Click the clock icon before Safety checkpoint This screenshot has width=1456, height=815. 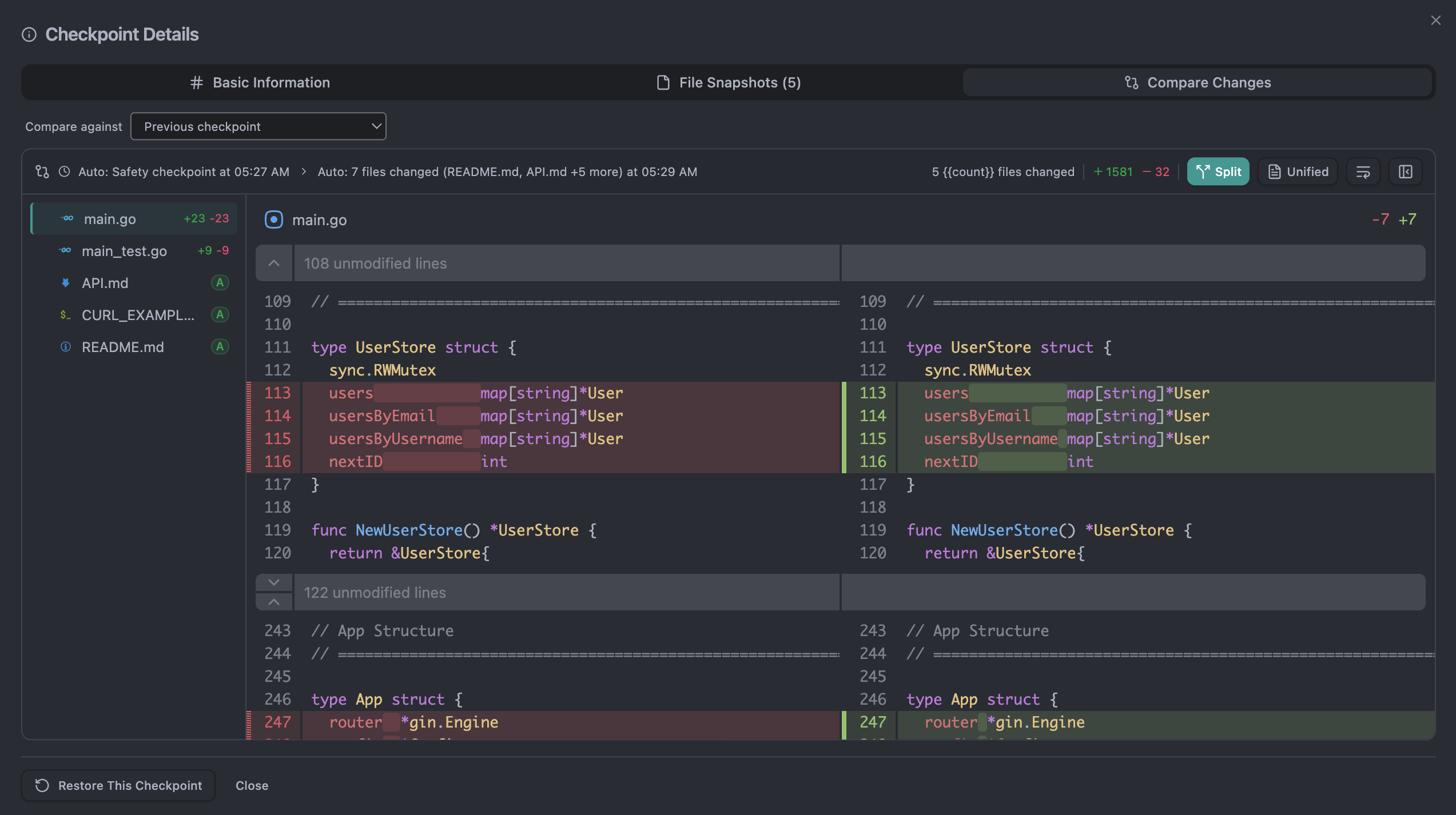point(65,171)
